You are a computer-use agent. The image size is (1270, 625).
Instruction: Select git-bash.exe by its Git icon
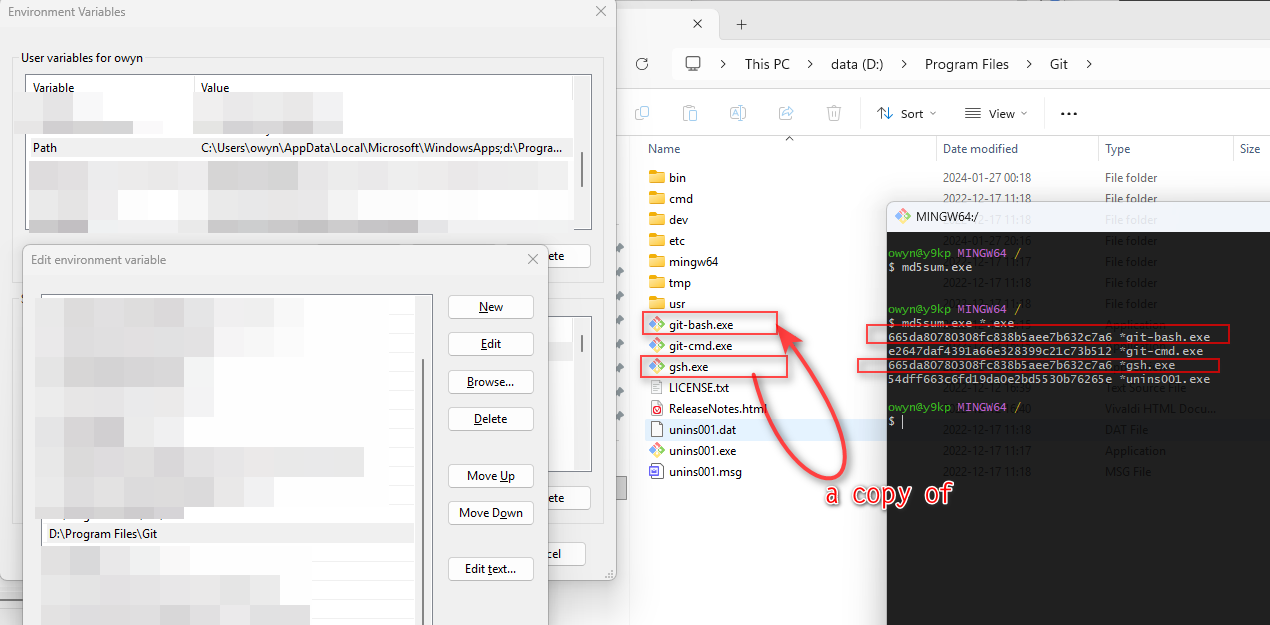[x=655, y=323]
